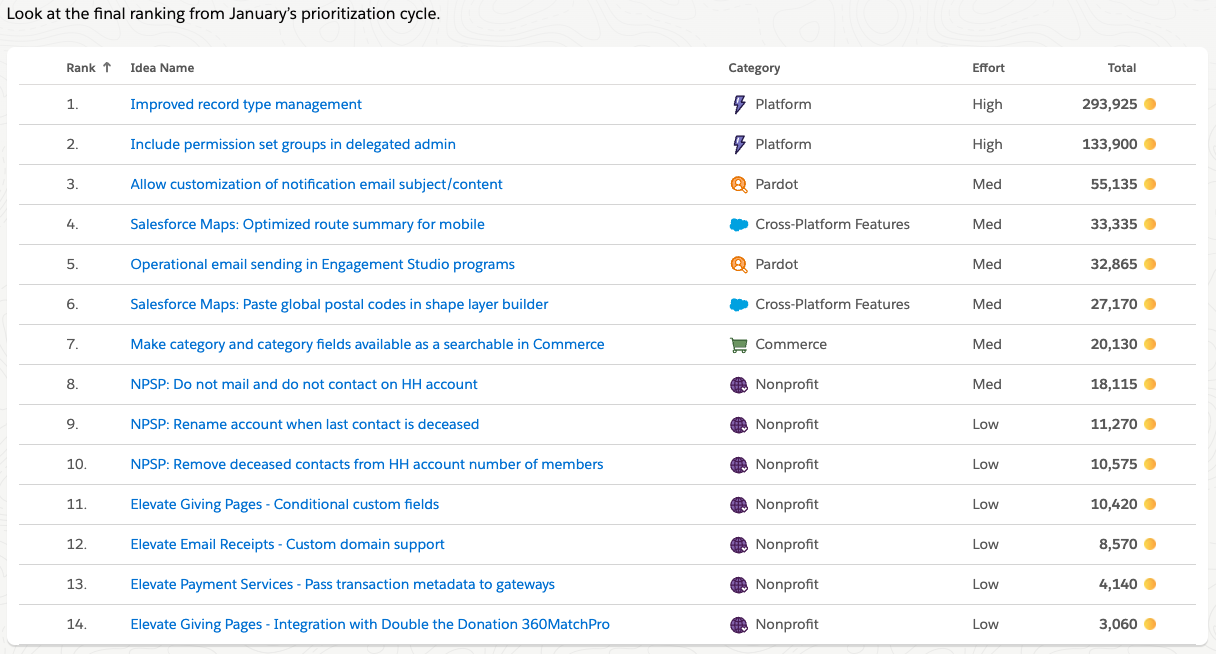This screenshot has height=654, width=1216.
Task: Open Elevate Email Receipts - Custom domain support
Action: coord(287,544)
